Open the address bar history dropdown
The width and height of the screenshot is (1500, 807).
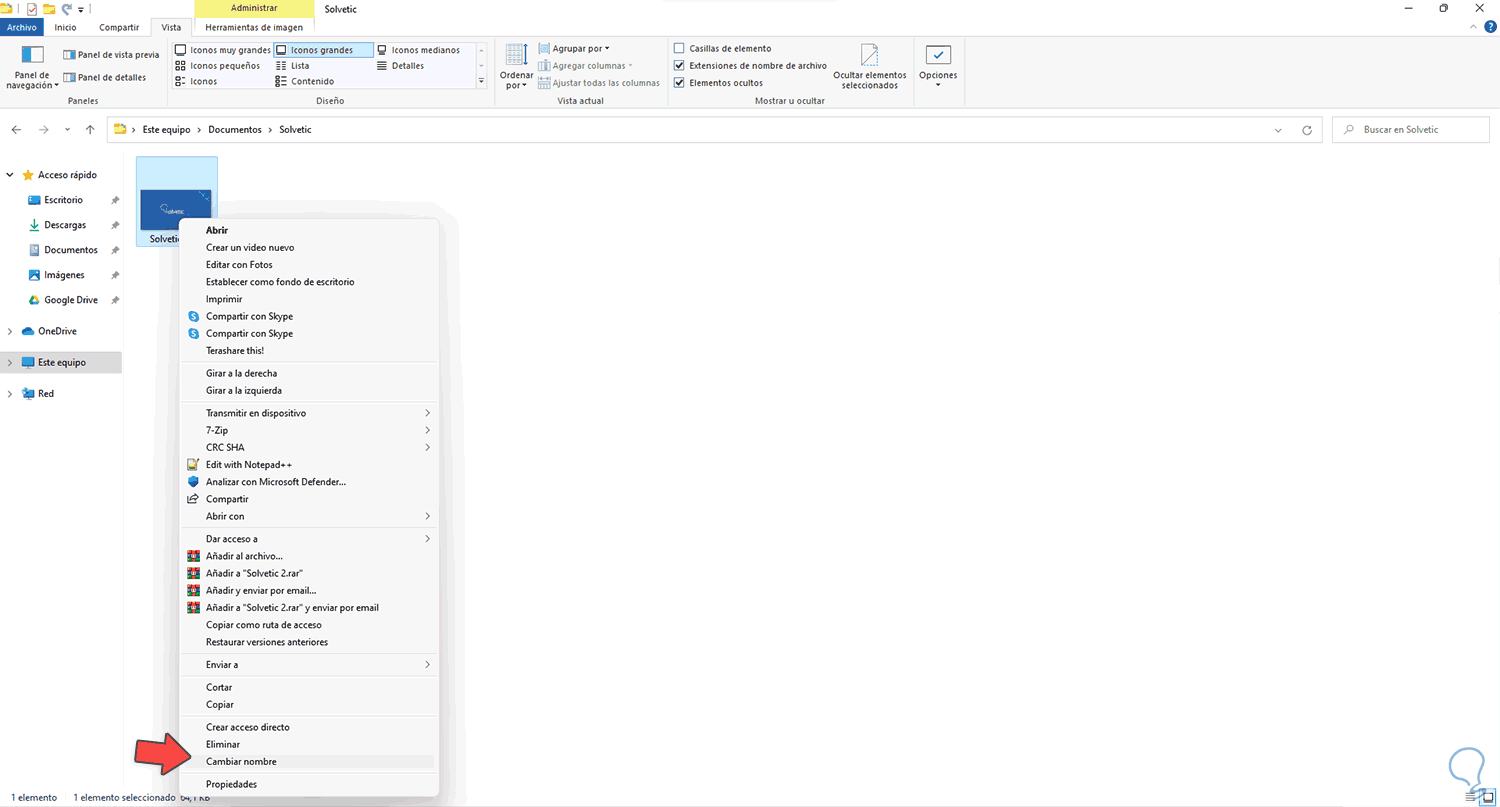tap(1279, 130)
